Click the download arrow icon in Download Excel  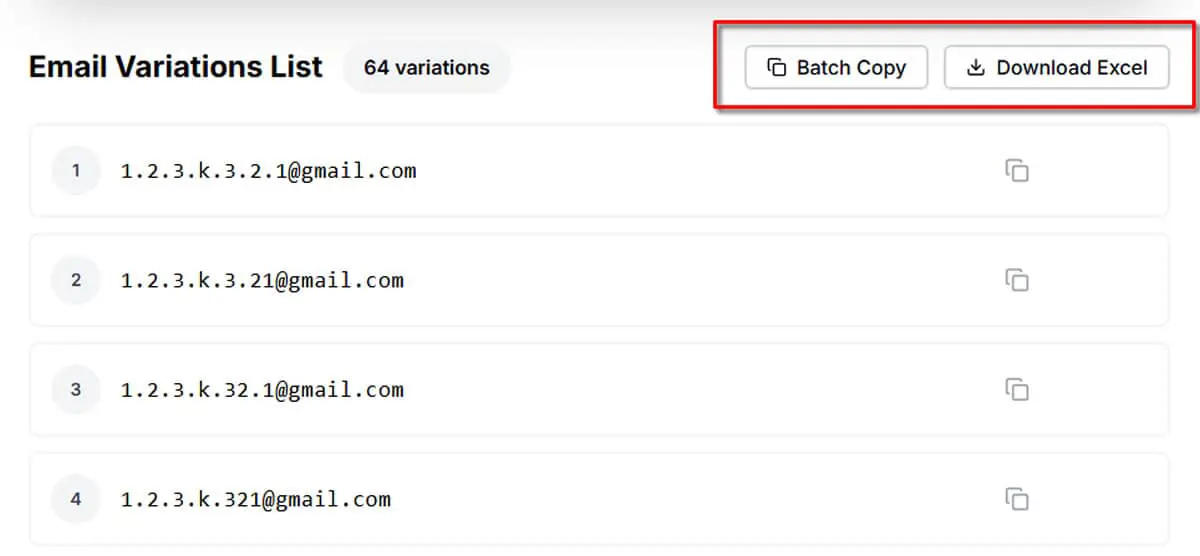(976, 68)
